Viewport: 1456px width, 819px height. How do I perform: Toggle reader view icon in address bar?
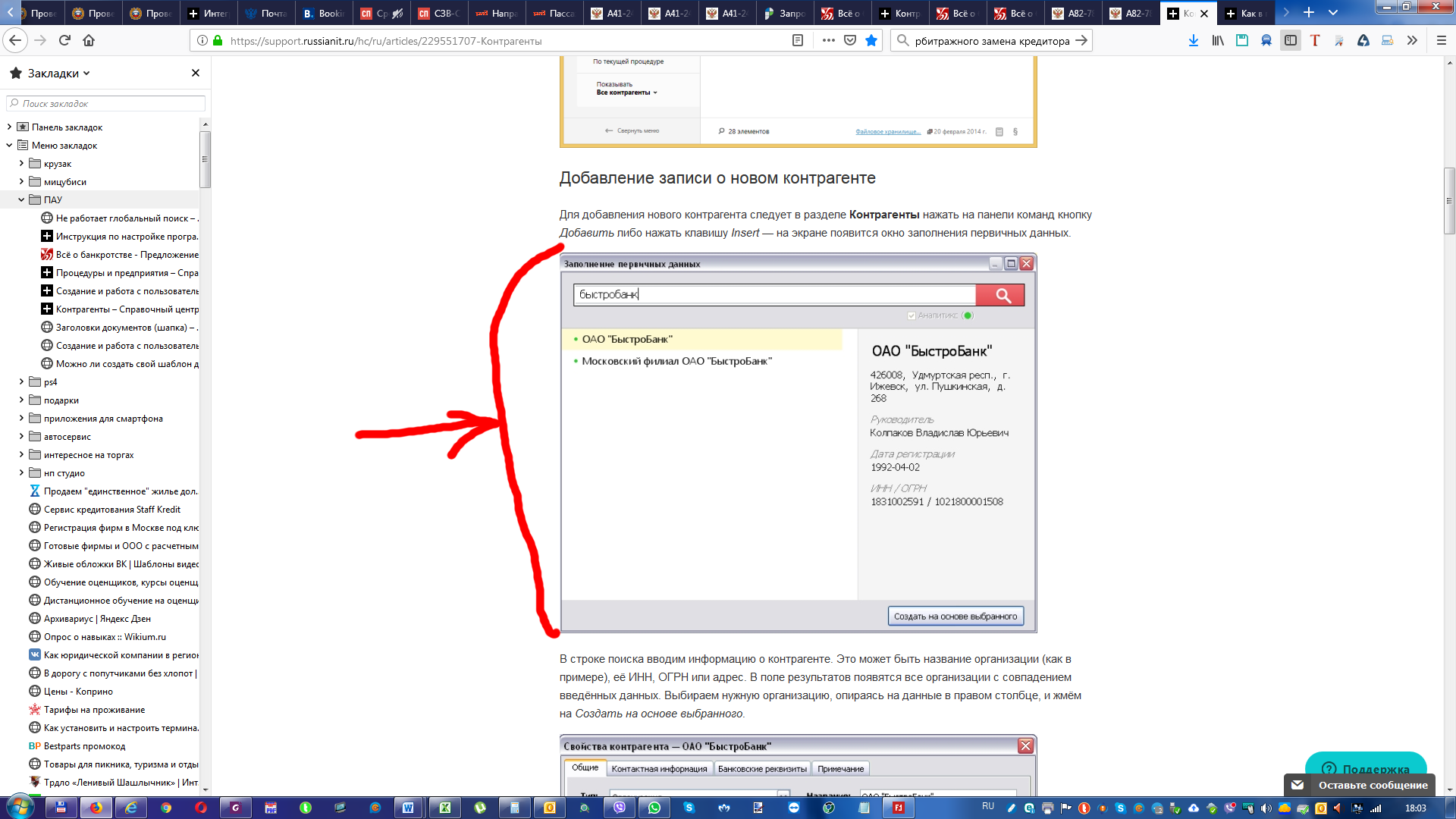797,40
